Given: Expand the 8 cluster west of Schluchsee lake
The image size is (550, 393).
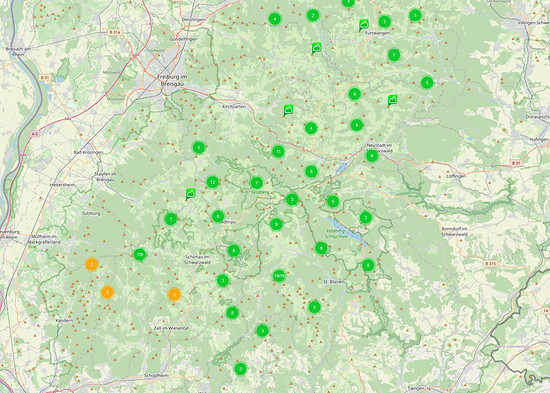Looking at the screenshot, I should (x=321, y=248).
